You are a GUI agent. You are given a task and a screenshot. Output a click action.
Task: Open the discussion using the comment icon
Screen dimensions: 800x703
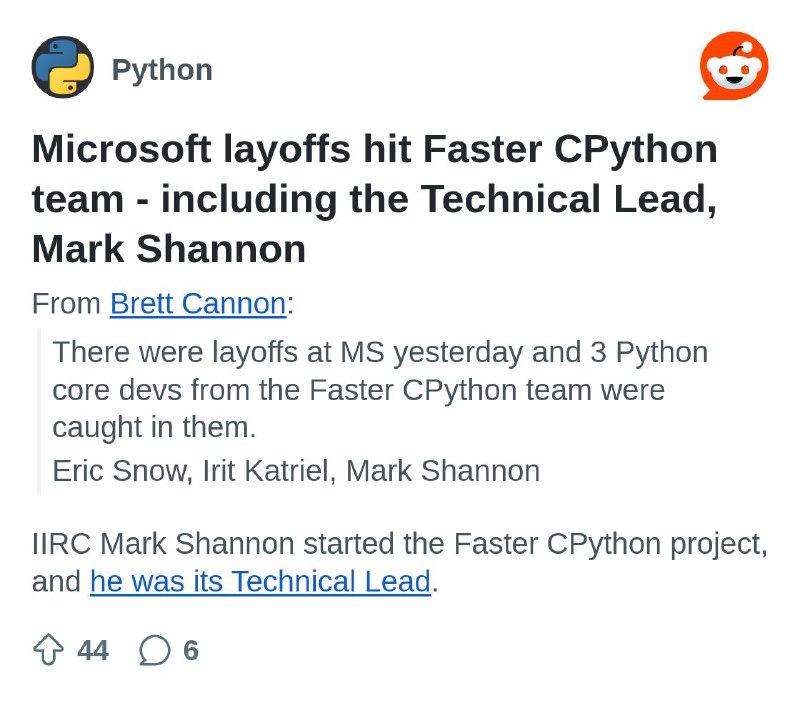pyautogui.click(x=155, y=650)
